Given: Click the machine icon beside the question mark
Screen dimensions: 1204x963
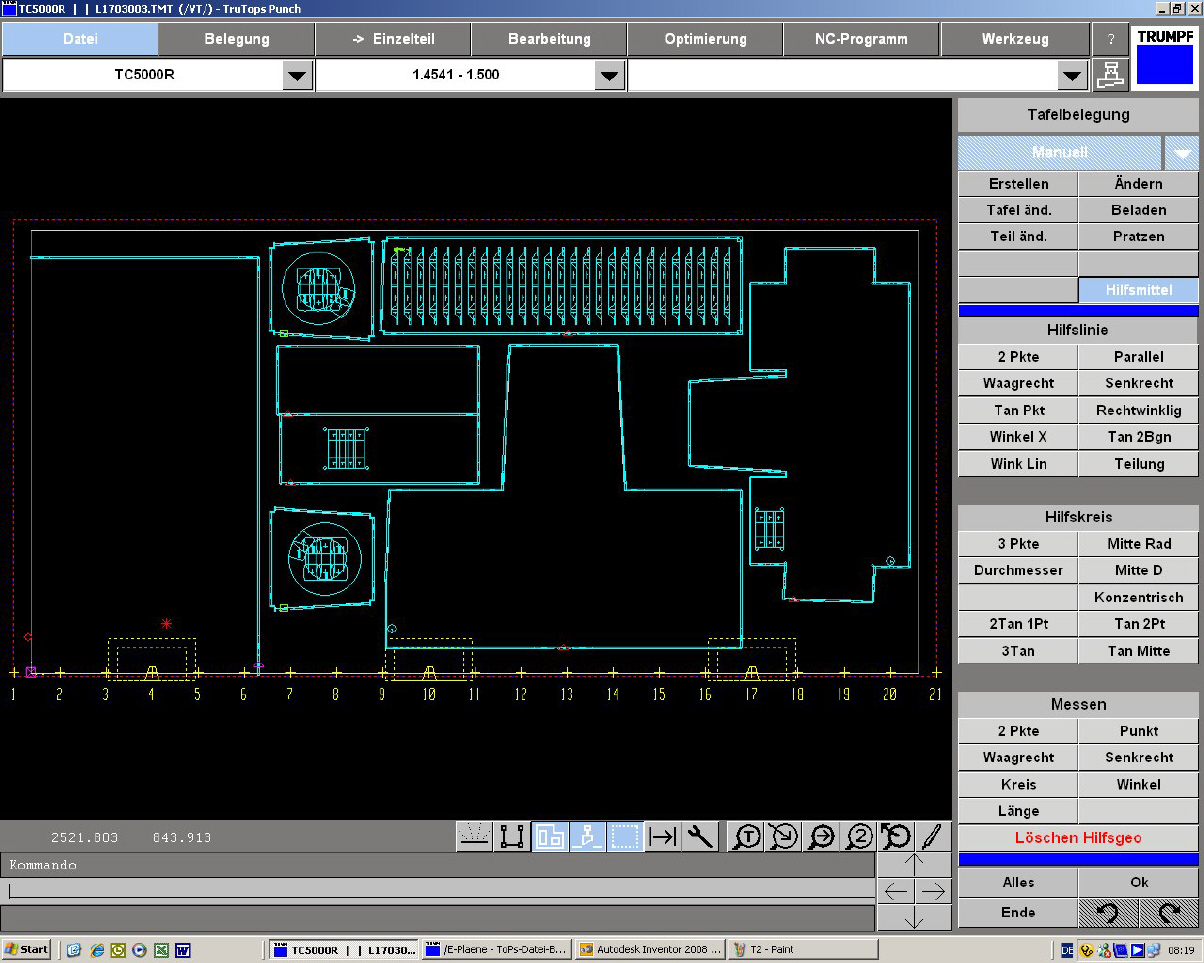Looking at the screenshot, I should pyautogui.click(x=1109, y=74).
